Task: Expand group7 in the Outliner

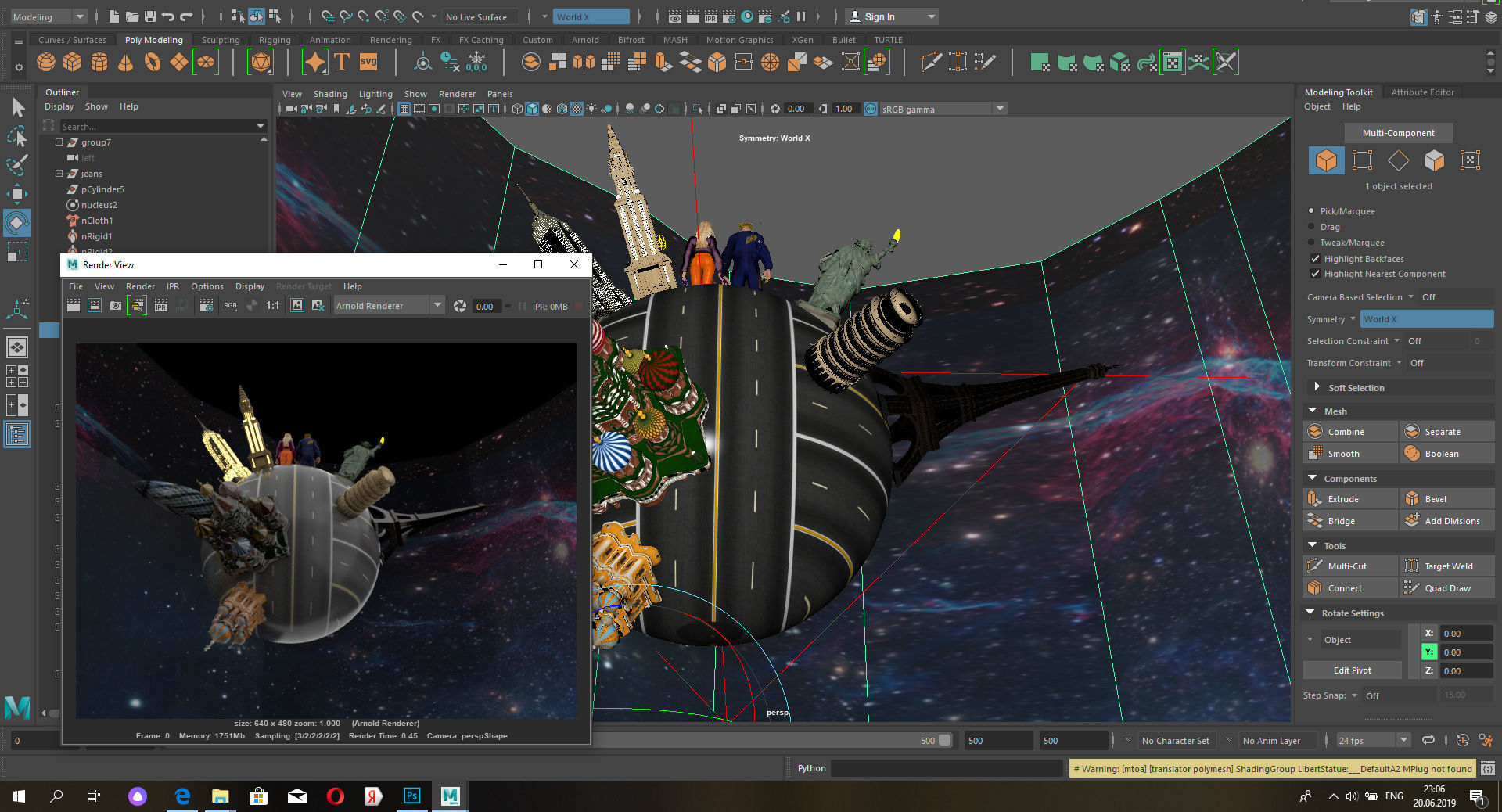Action: click(x=59, y=142)
